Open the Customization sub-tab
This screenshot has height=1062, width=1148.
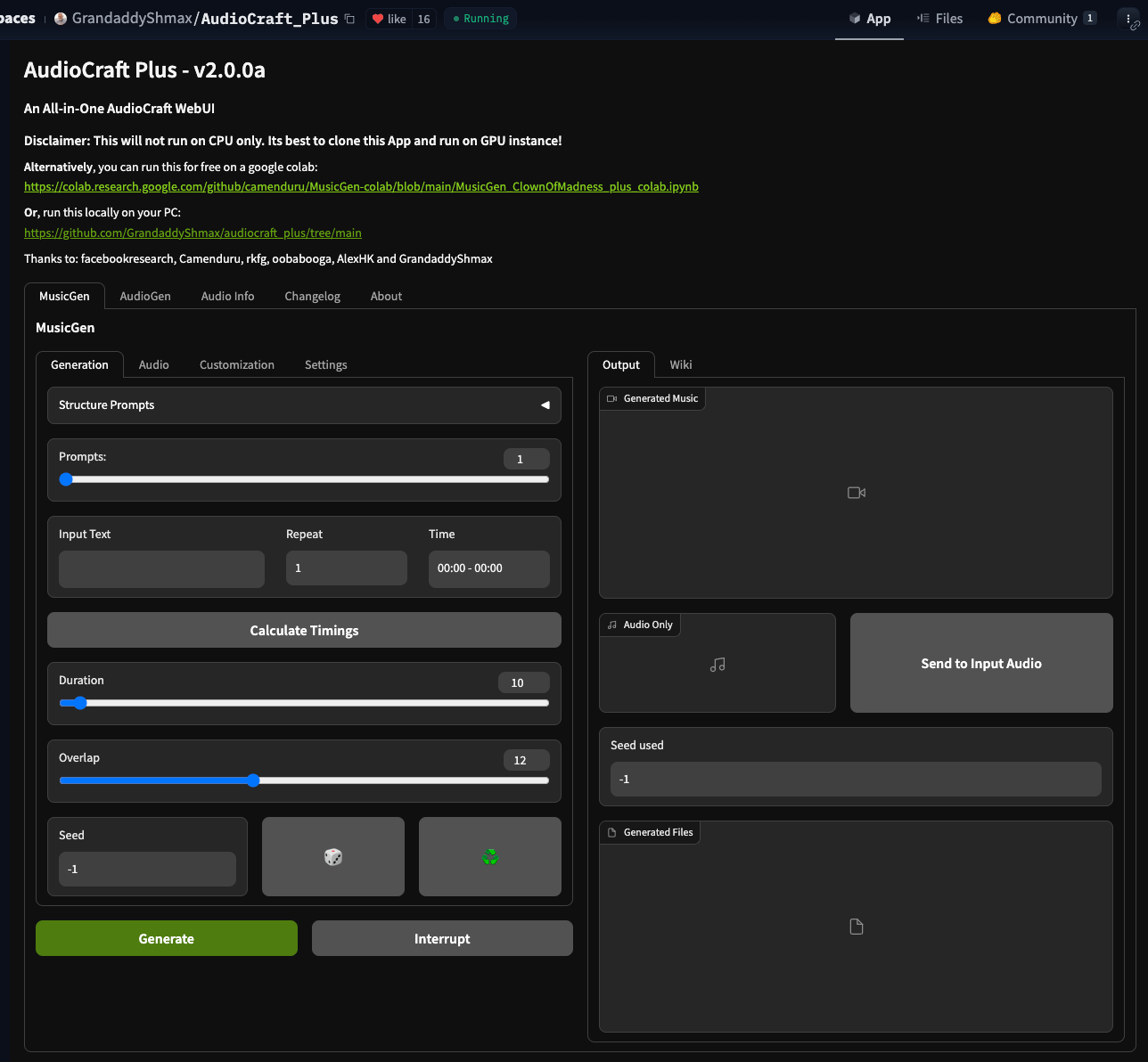[x=237, y=364]
